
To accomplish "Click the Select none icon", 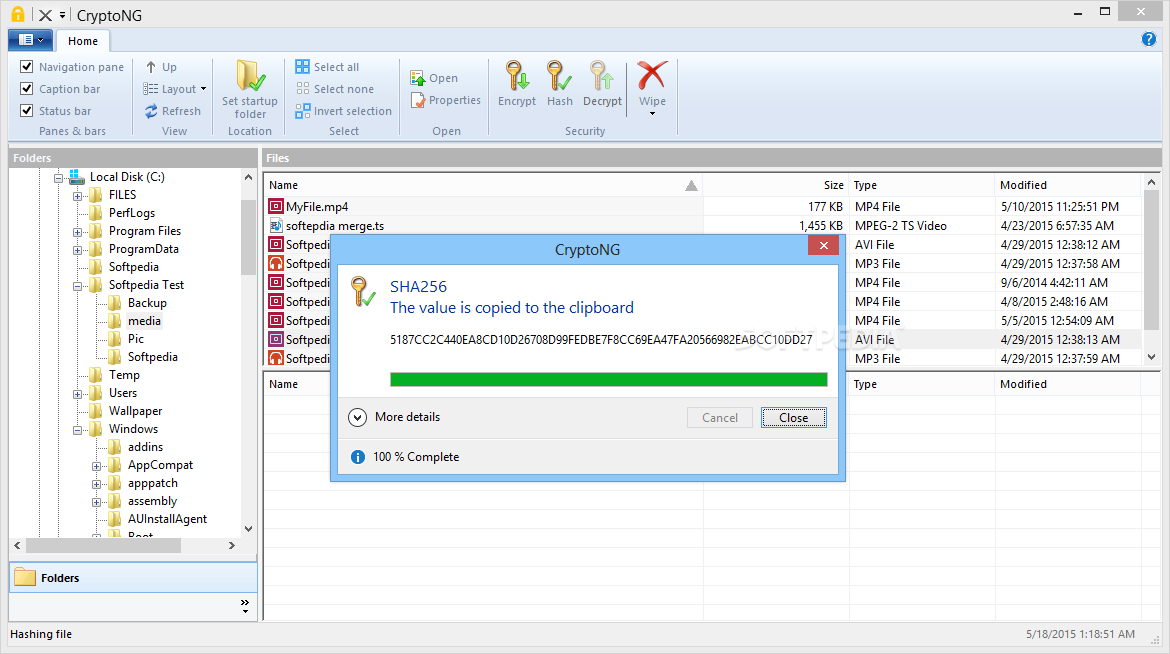I will pyautogui.click(x=302, y=89).
